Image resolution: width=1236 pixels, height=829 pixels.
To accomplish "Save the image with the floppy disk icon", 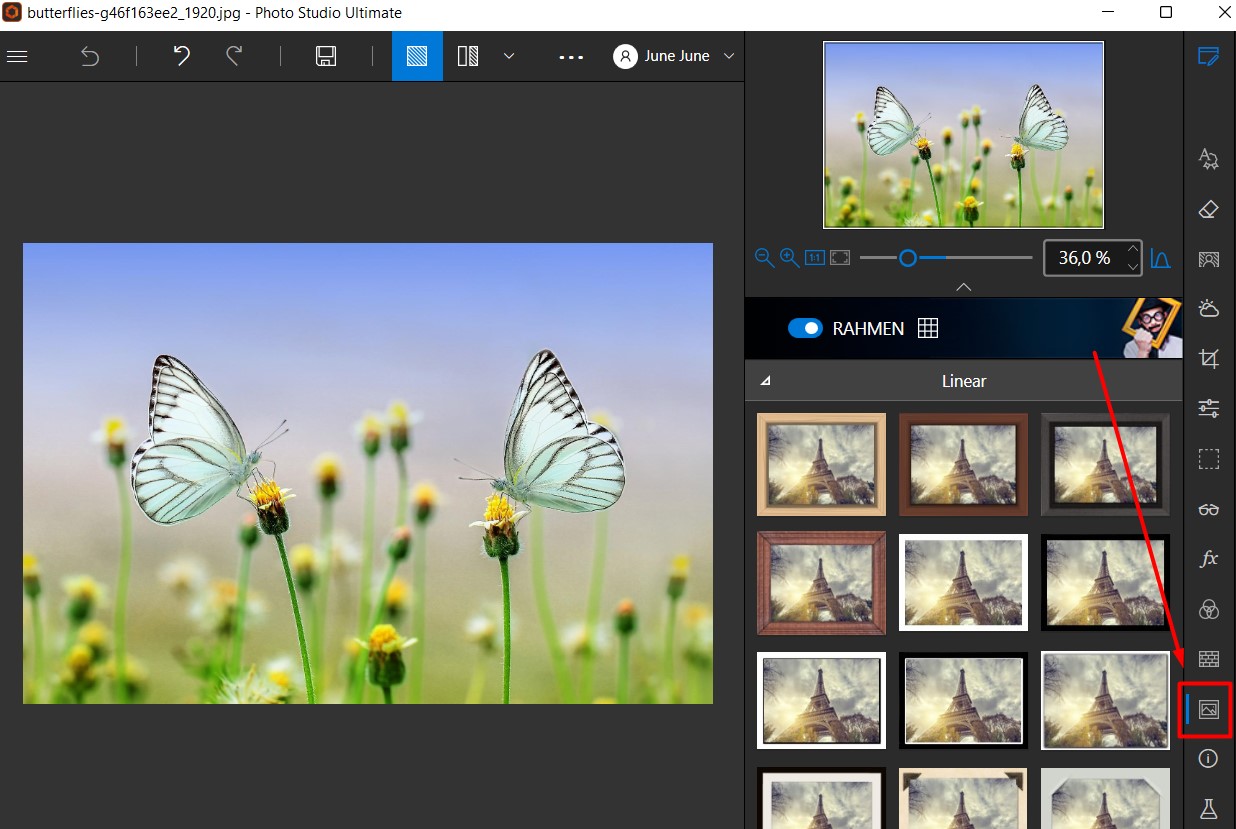I will [x=325, y=56].
